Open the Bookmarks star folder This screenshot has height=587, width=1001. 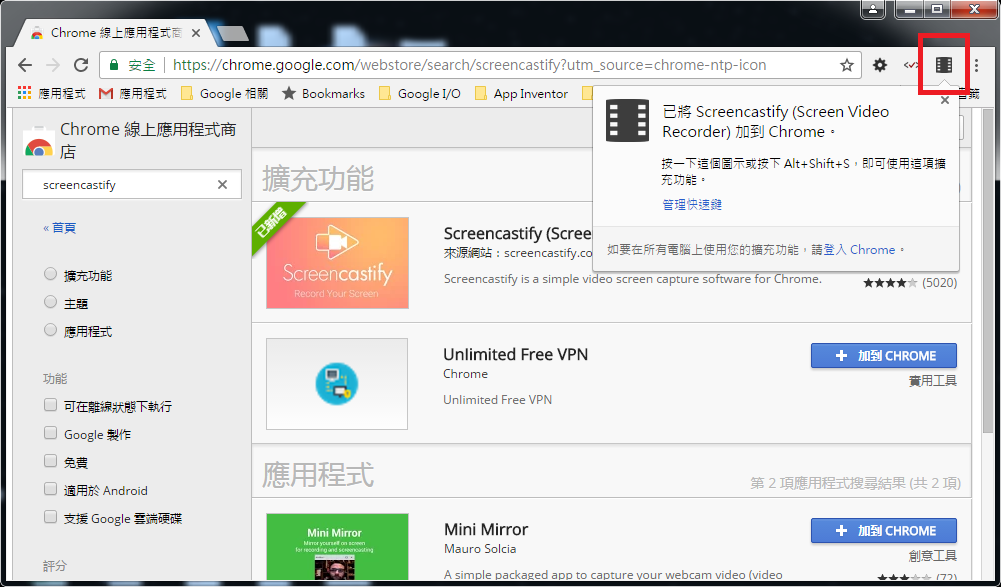click(x=324, y=94)
